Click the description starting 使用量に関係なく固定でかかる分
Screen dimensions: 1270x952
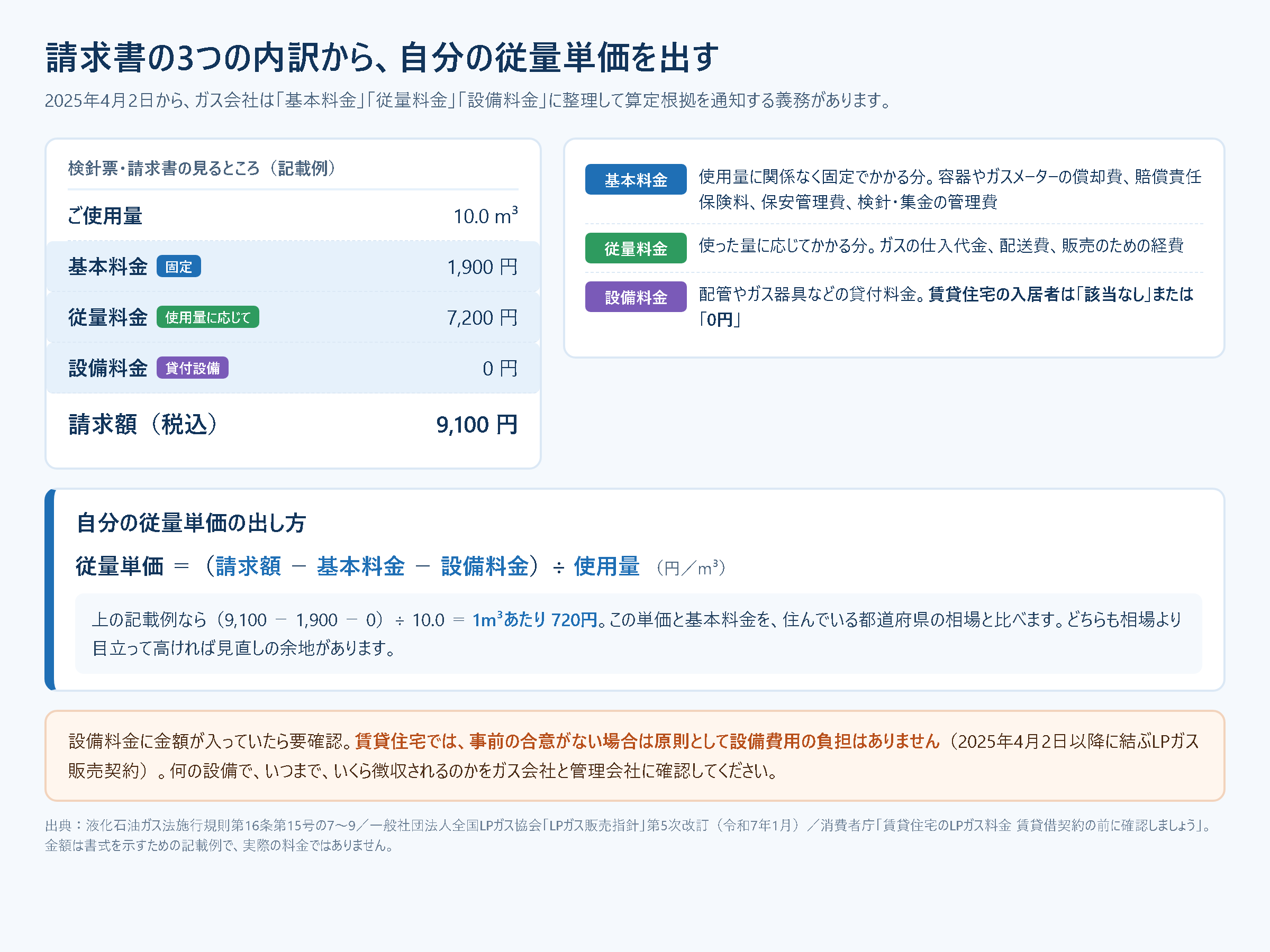click(950, 189)
